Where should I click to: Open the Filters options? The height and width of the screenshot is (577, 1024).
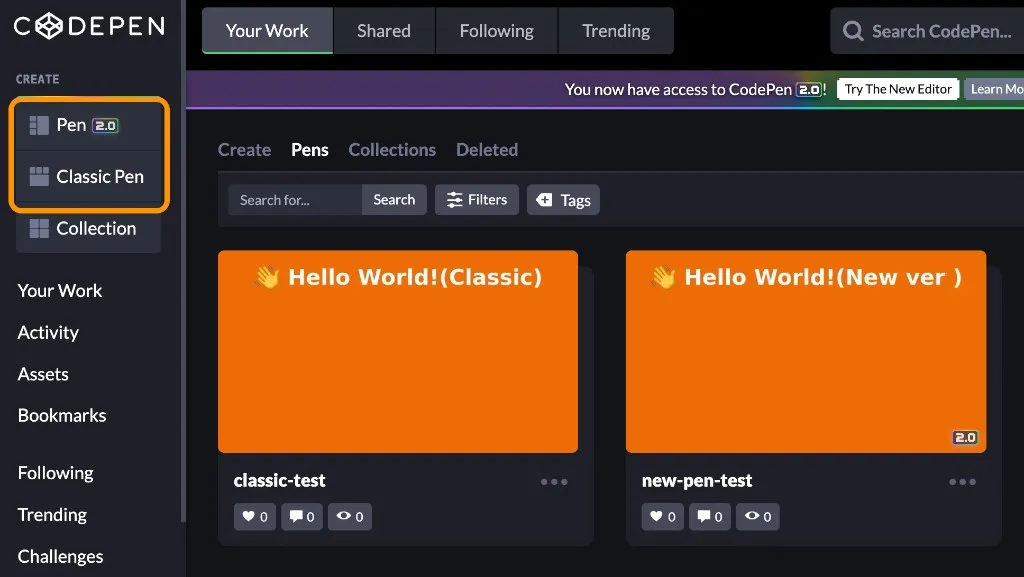(x=477, y=200)
